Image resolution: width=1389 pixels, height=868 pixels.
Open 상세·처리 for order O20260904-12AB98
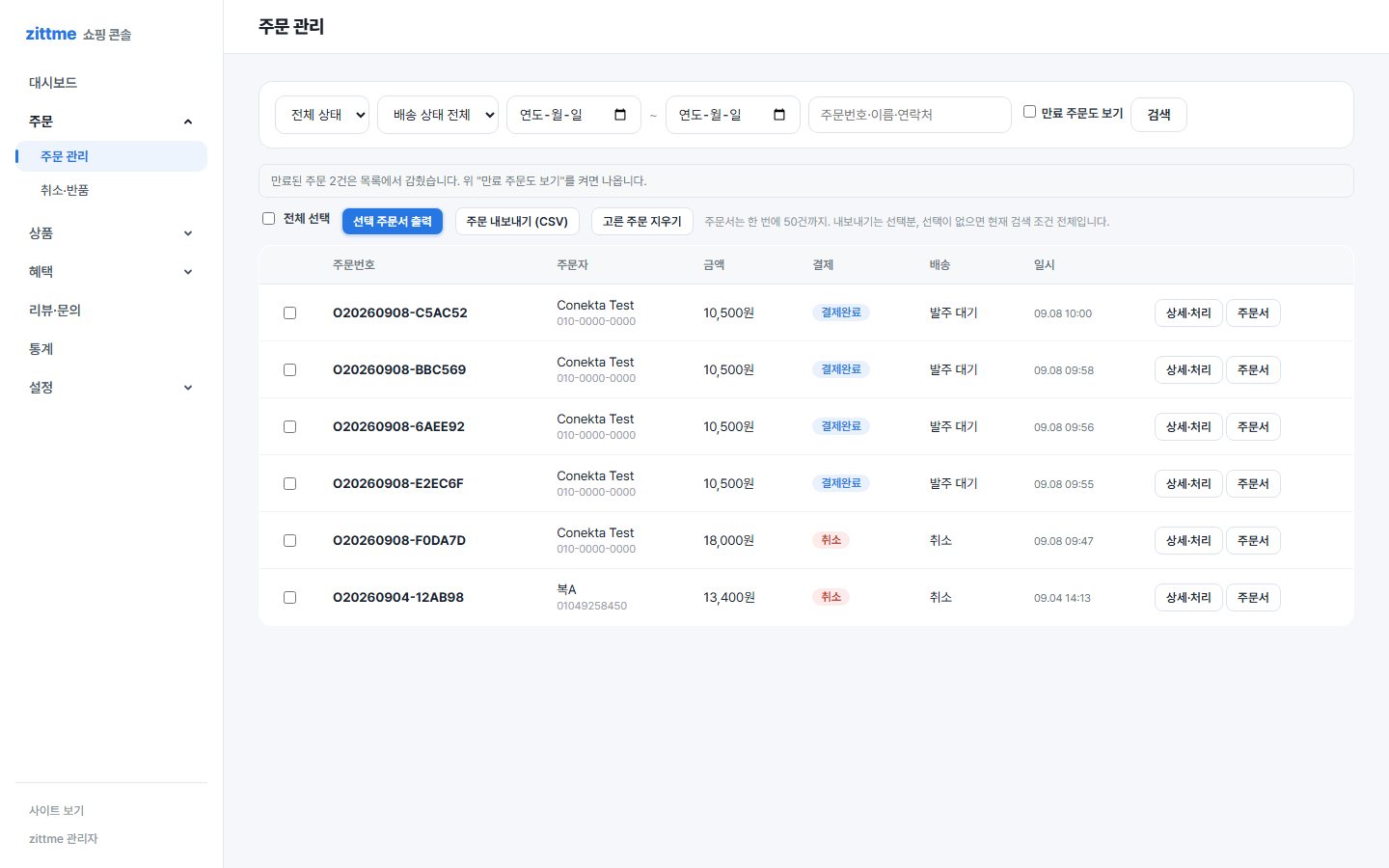click(x=1188, y=598)
